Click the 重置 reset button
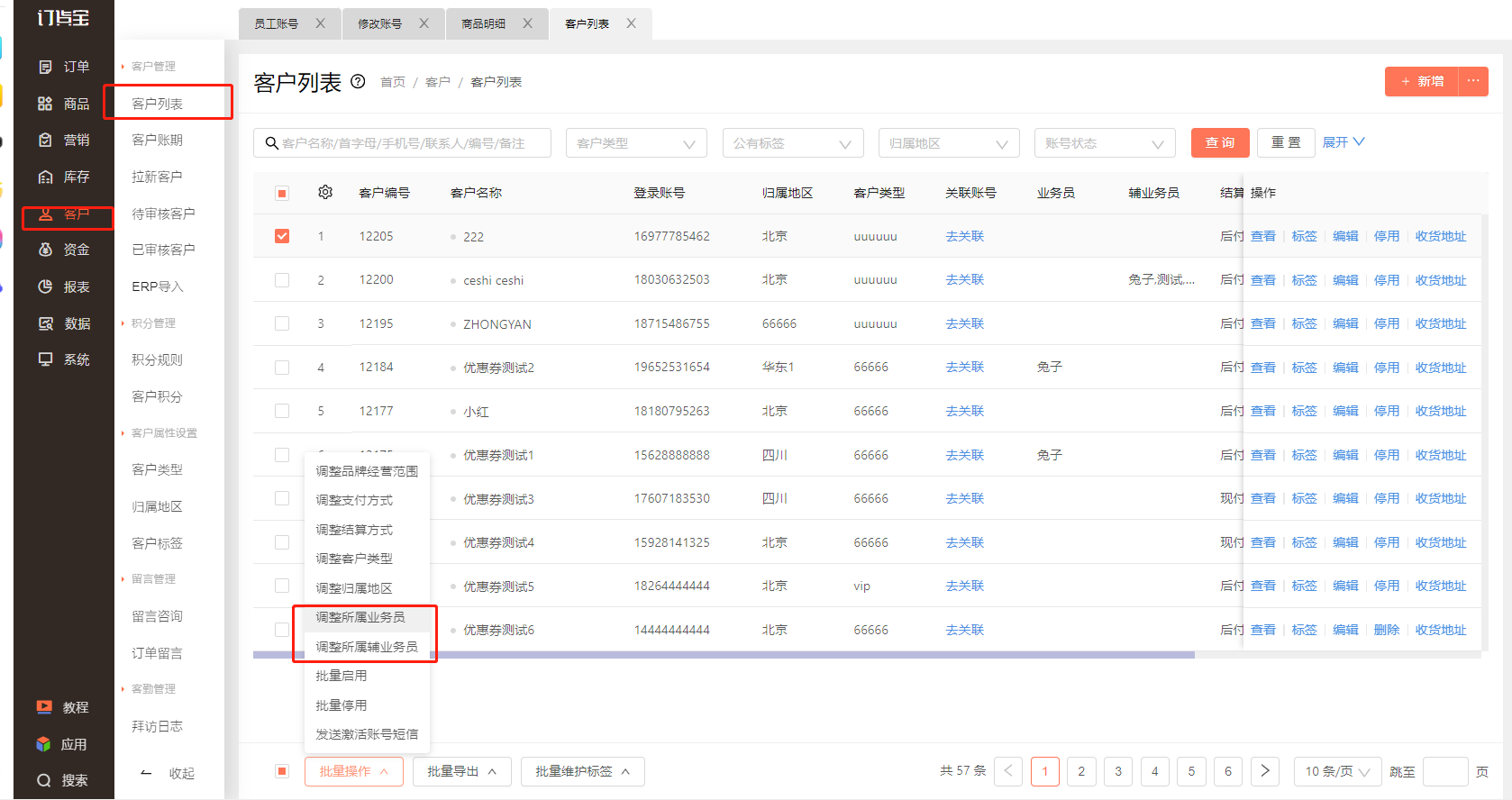1512x800 pixels. 1286,142
